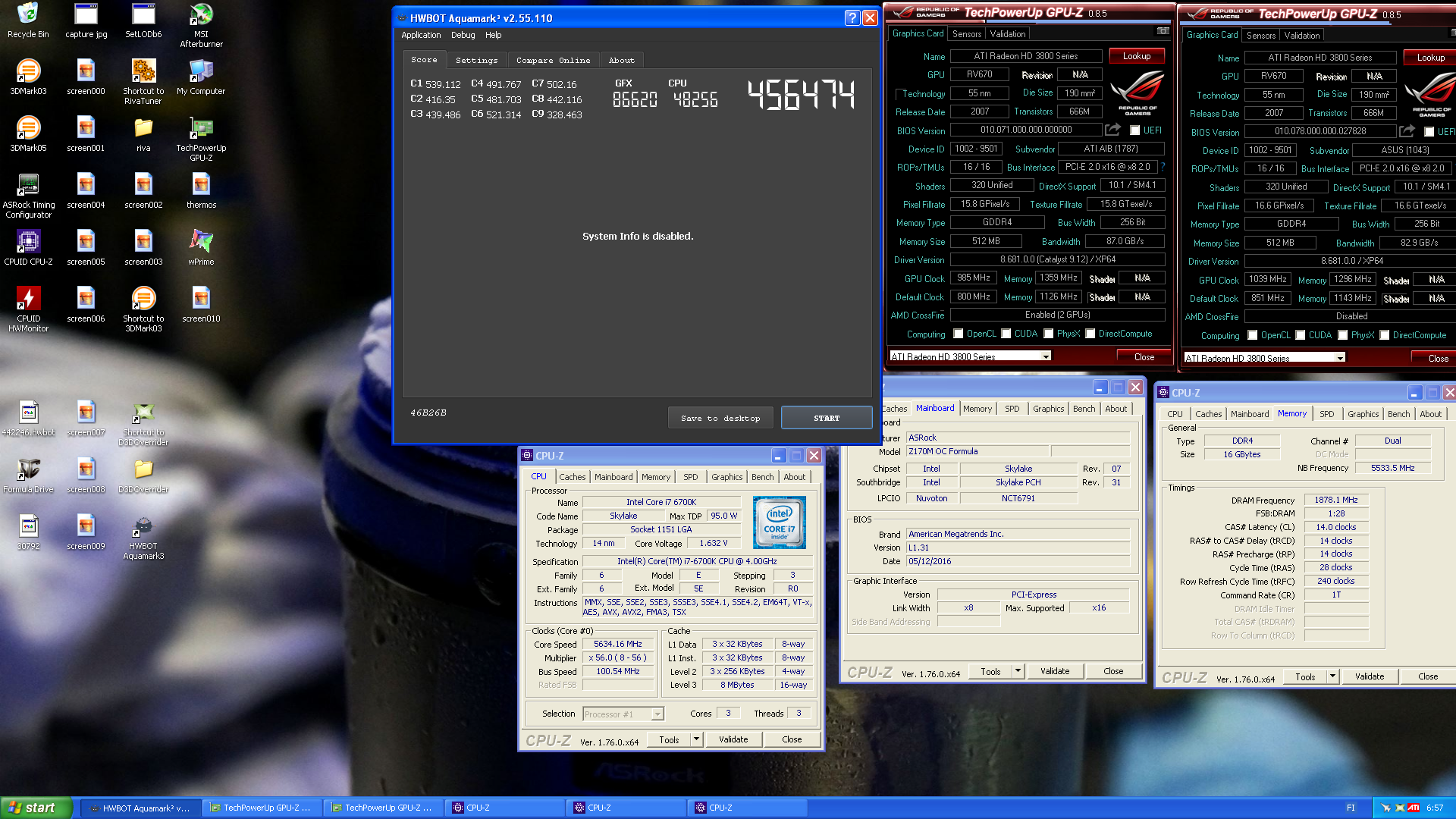Image resolution: width=1456 pixels, height=819 pixels.
Task: Click ATI tray icon in system tray
Action: 1413,808
